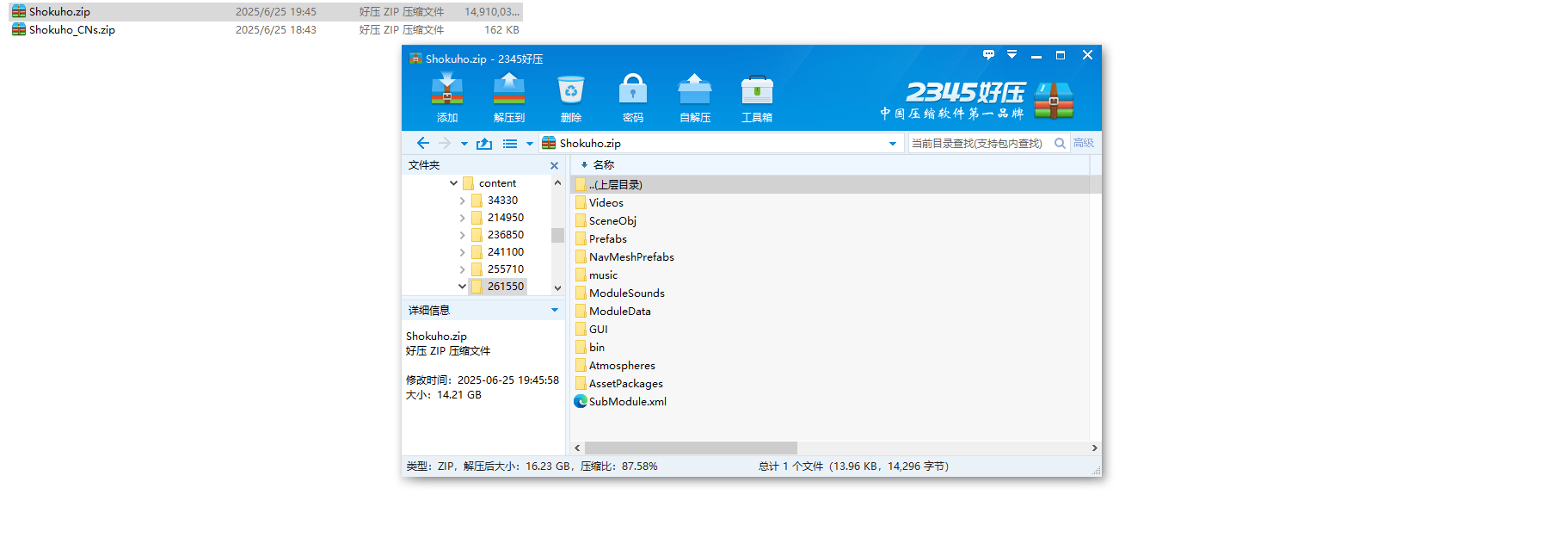Select the GUI folder
1568x556 pixels.
pos(599,330)
